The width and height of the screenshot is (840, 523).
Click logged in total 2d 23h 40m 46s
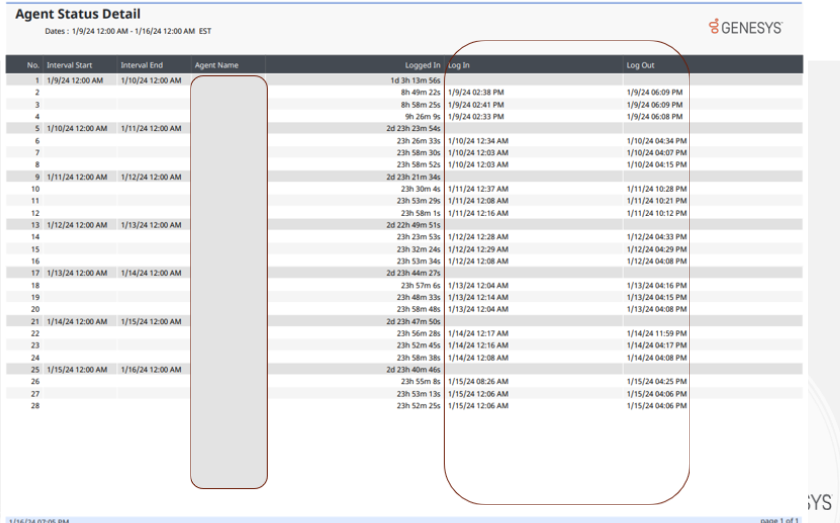(414, 370)
